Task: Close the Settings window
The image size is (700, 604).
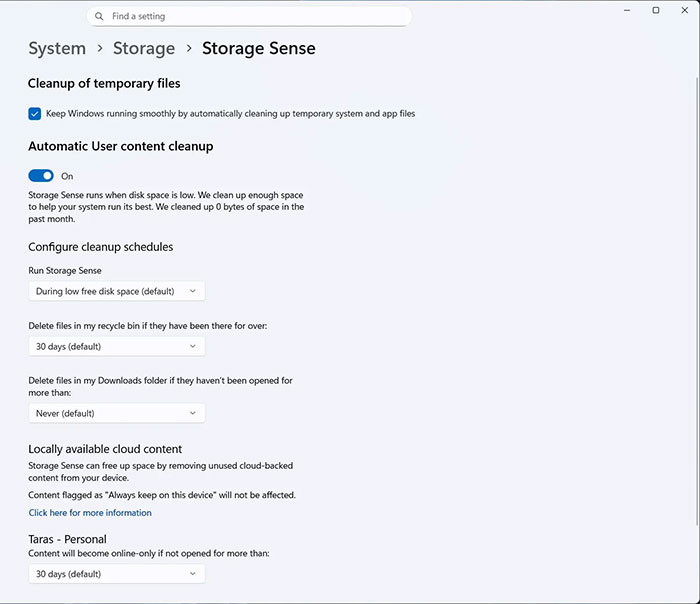Action: pos(684,10)
